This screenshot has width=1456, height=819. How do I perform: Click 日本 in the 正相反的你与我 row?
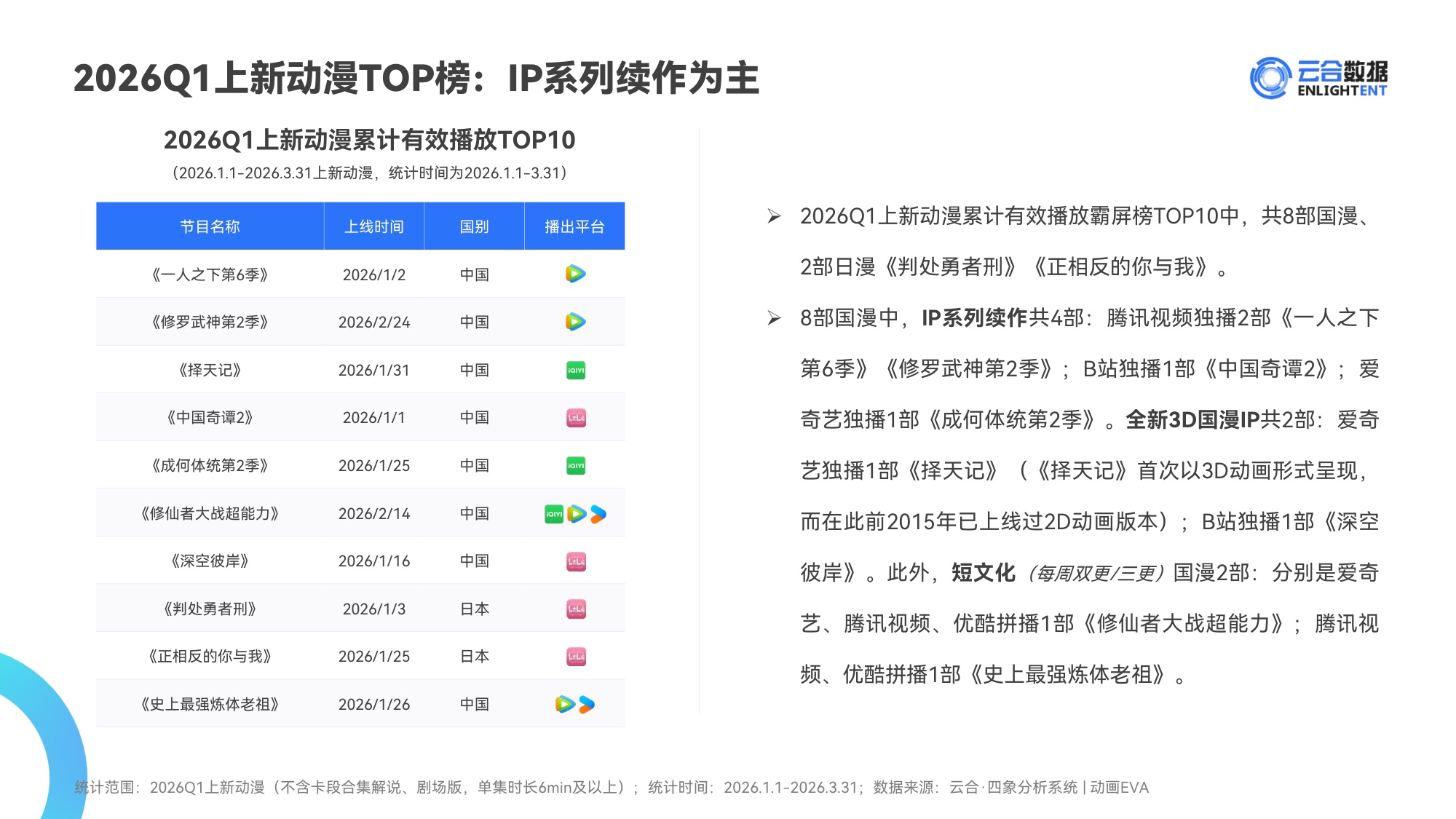[x=474, y=656]
